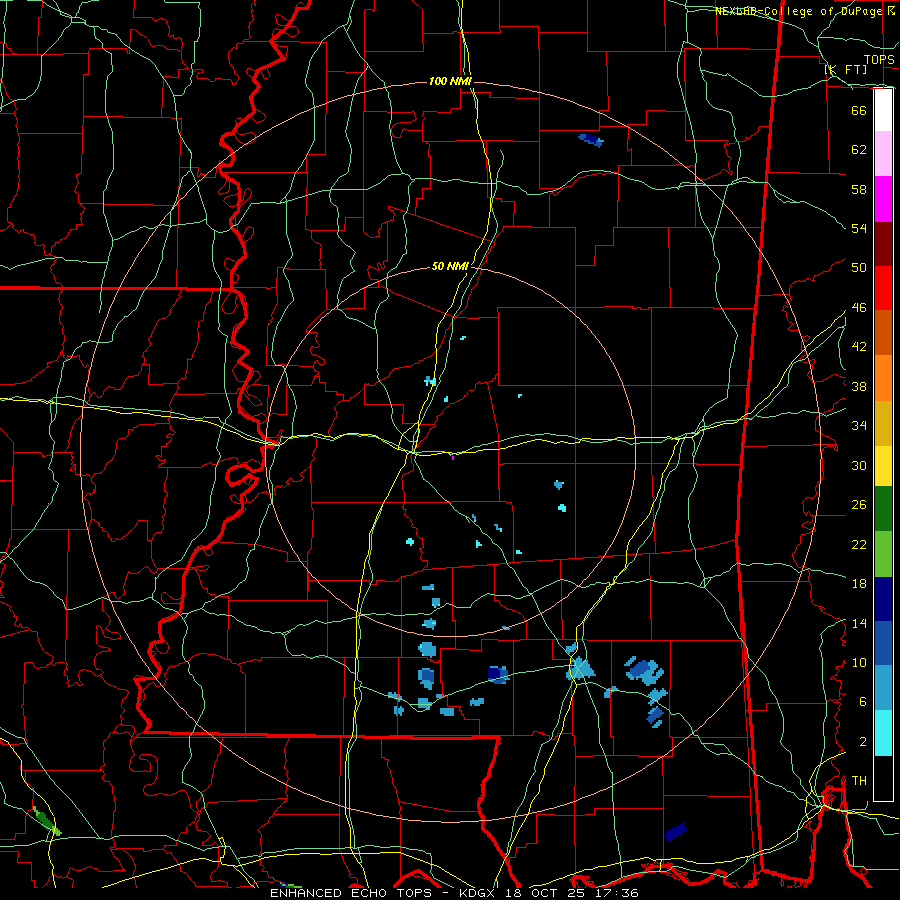This screenshot has height=900, width=900.
Task: Click the legend value 22
Action: (x=859, y=544)
